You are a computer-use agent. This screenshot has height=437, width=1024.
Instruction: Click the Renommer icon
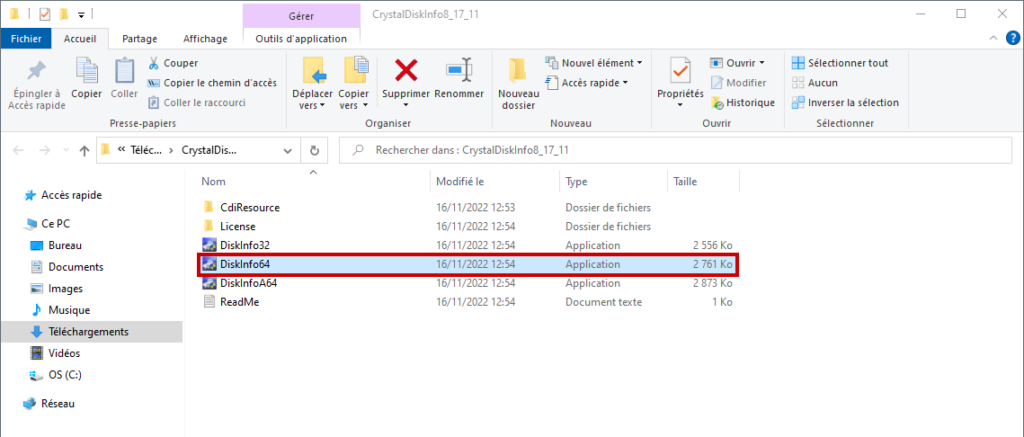pyautogui.click(x=459, y=69)
